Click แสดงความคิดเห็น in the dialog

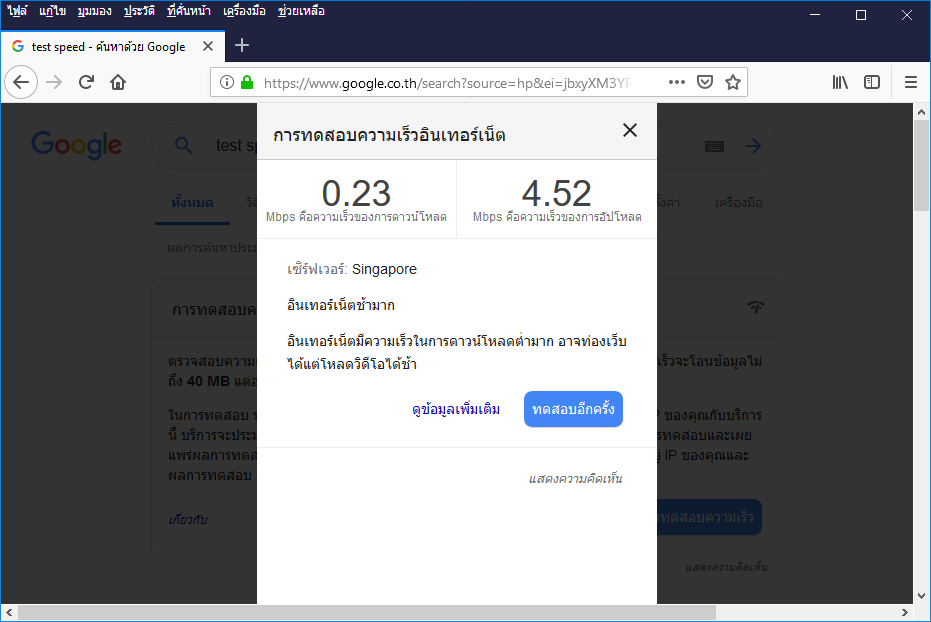tap(575, 478)
